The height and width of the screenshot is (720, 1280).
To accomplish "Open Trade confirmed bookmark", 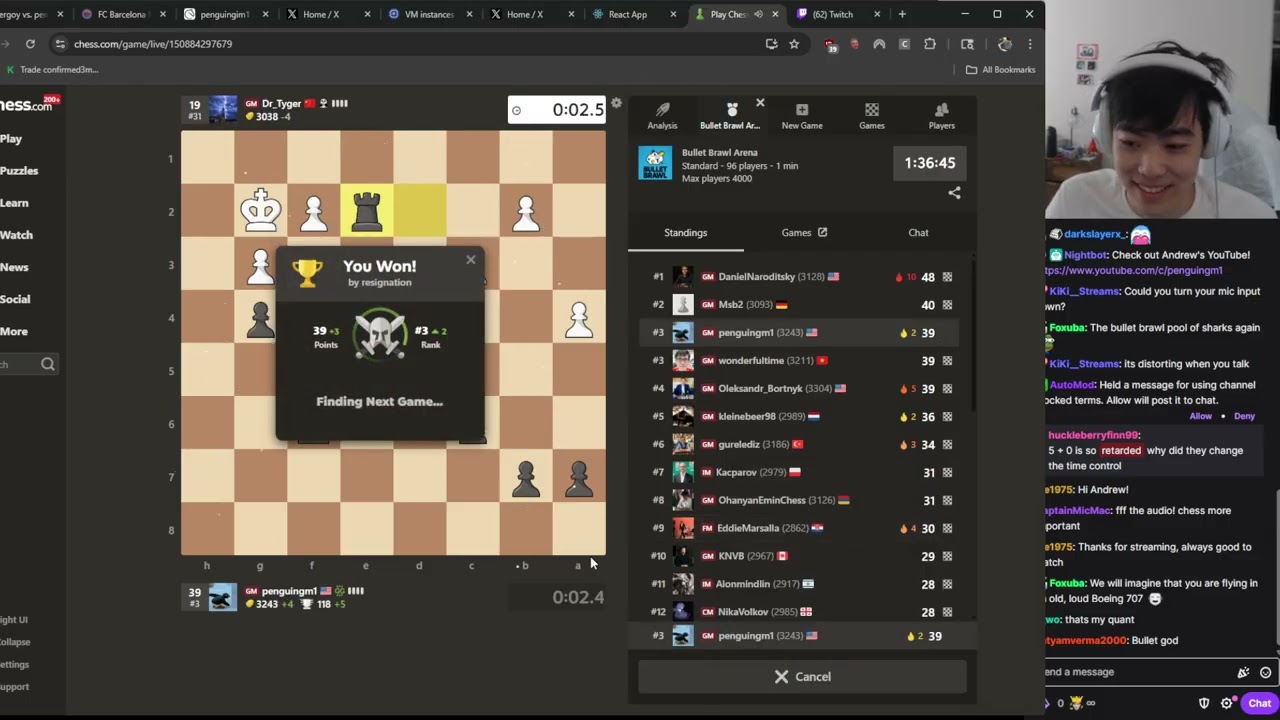I will click(52, 70).
